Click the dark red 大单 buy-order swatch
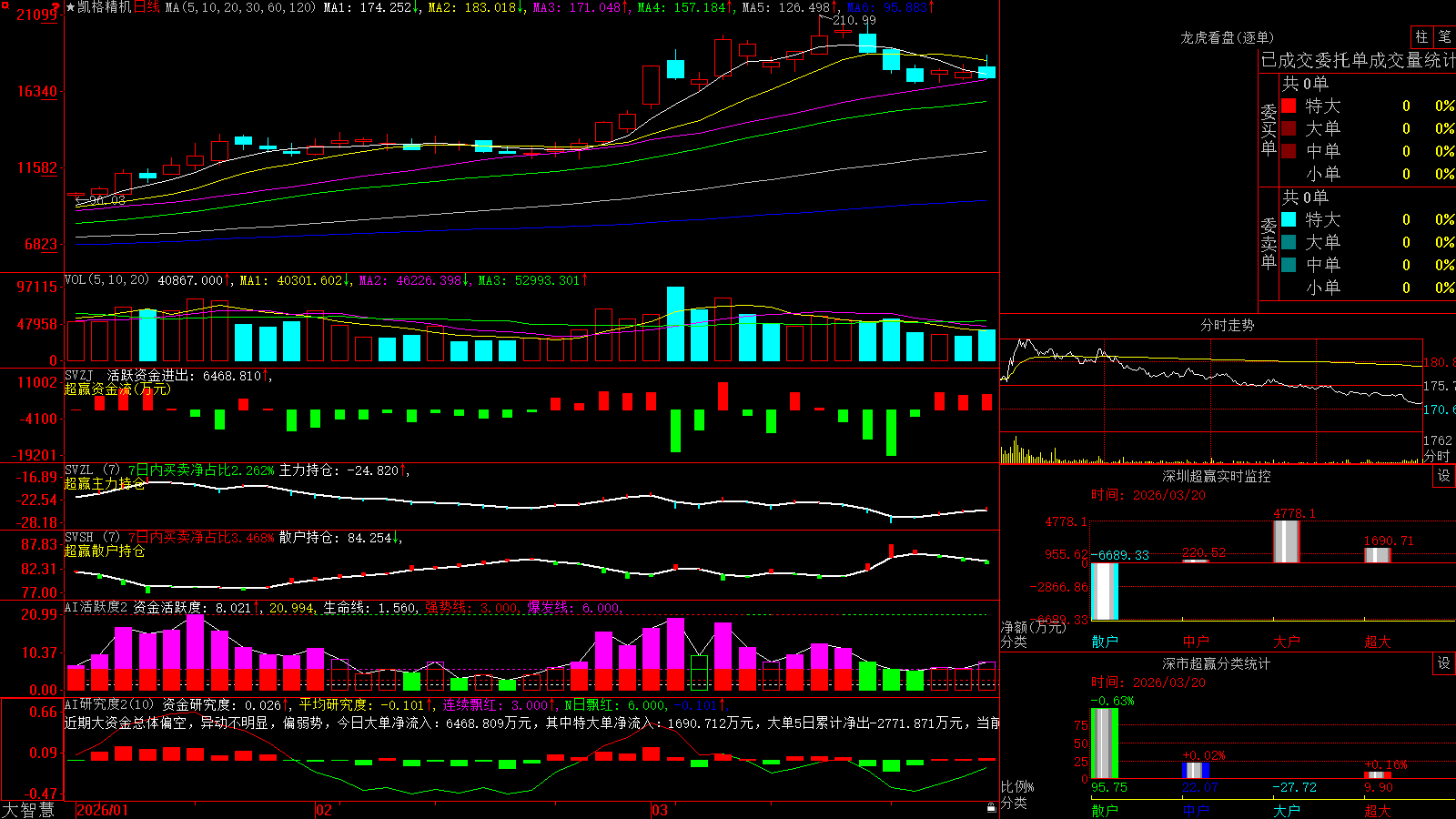The width and height of the screenshot is (1456, 819). pos(1289,128)
